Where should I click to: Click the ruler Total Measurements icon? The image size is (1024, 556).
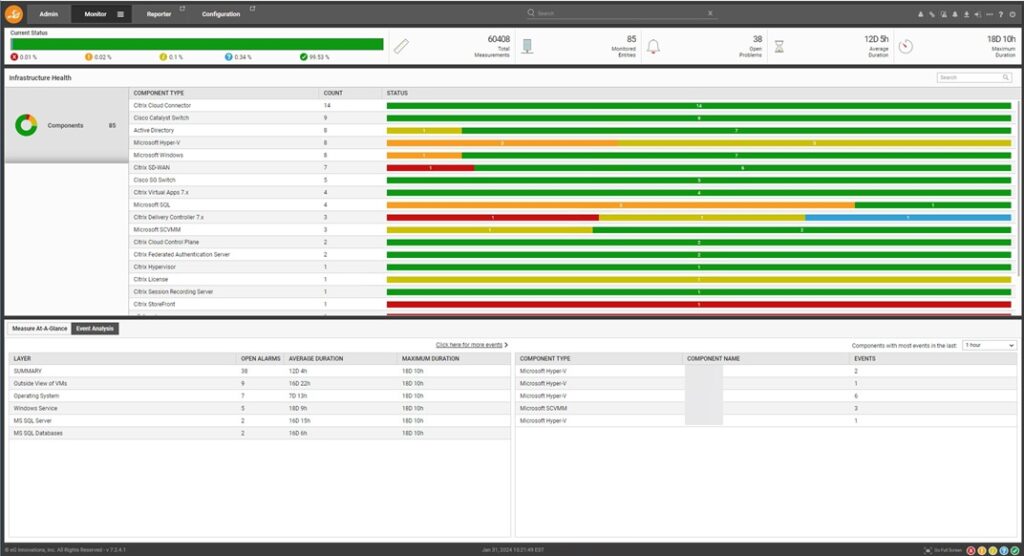click(401, 46)
